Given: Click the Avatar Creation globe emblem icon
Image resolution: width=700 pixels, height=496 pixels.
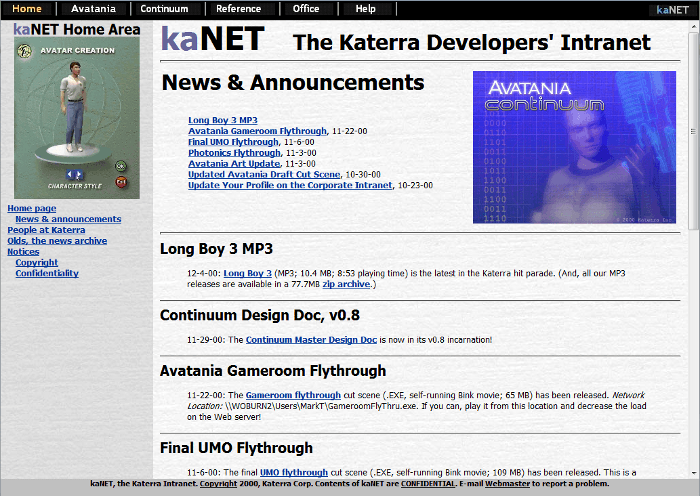Looking at the screenshot, I should coord(25,51).
